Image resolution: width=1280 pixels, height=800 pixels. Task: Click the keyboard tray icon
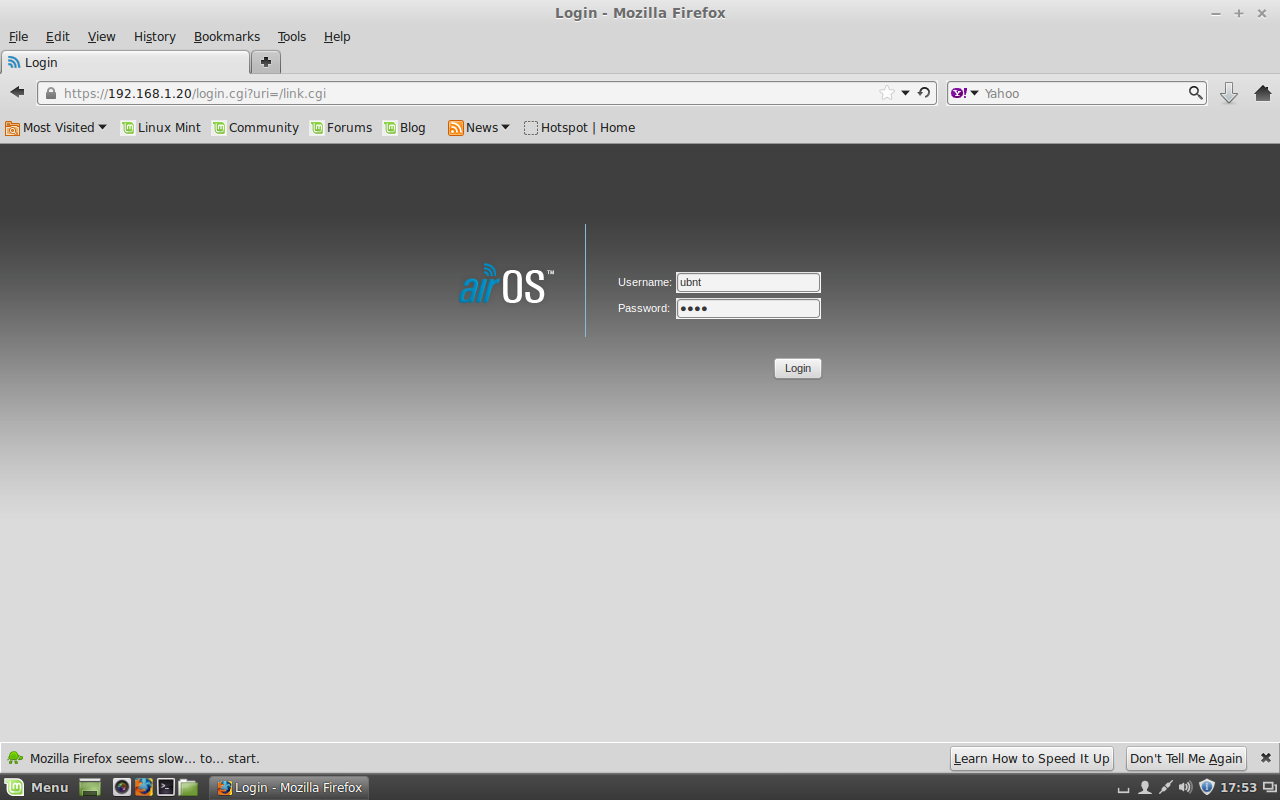(x=1124, y=790)
